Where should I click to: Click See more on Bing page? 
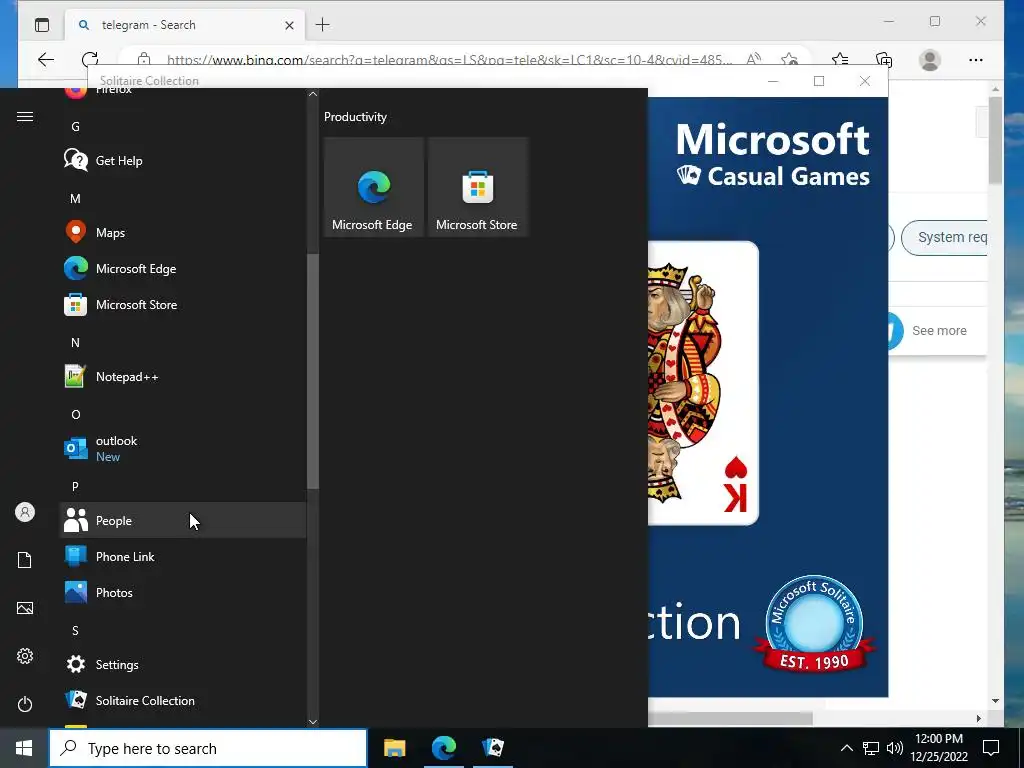point(939,330)
